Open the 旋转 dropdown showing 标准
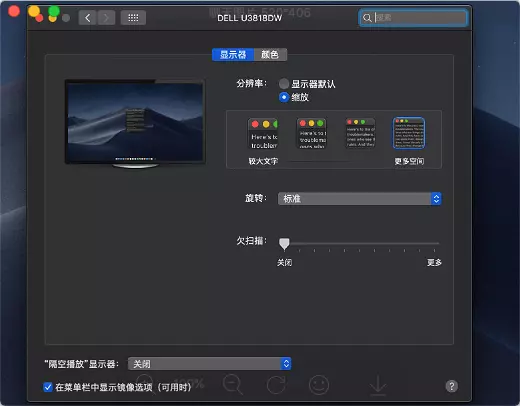 (360, 199)
